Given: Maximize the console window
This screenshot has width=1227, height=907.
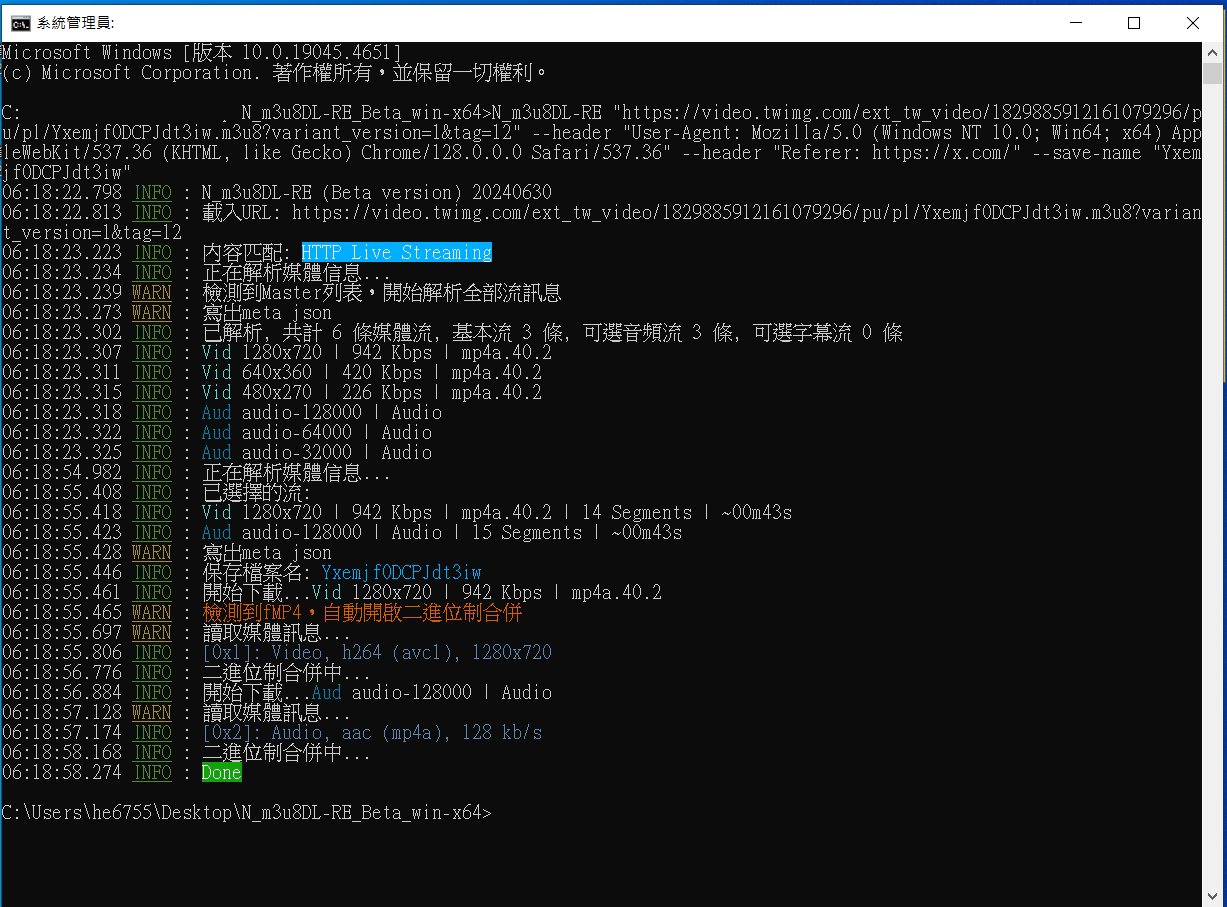Looking at the screenshot, I should click(1134, 22).
